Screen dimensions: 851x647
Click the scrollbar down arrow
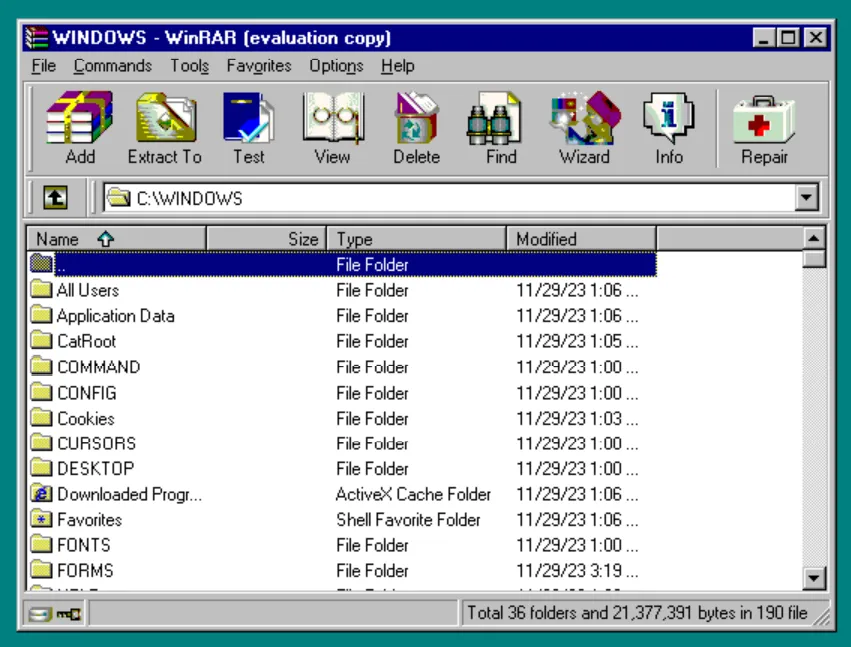point(812,578)
